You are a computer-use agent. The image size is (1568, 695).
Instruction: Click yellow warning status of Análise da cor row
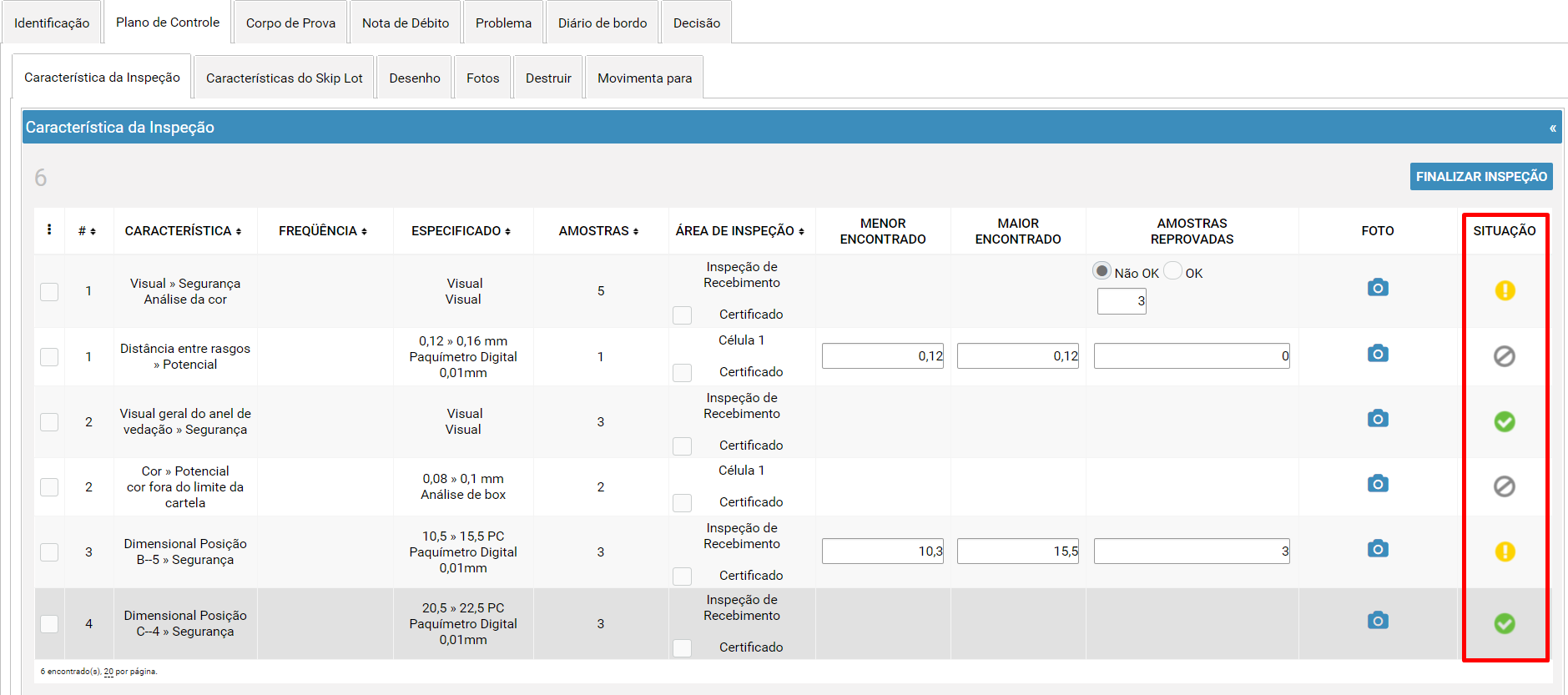coord(1505,290)
